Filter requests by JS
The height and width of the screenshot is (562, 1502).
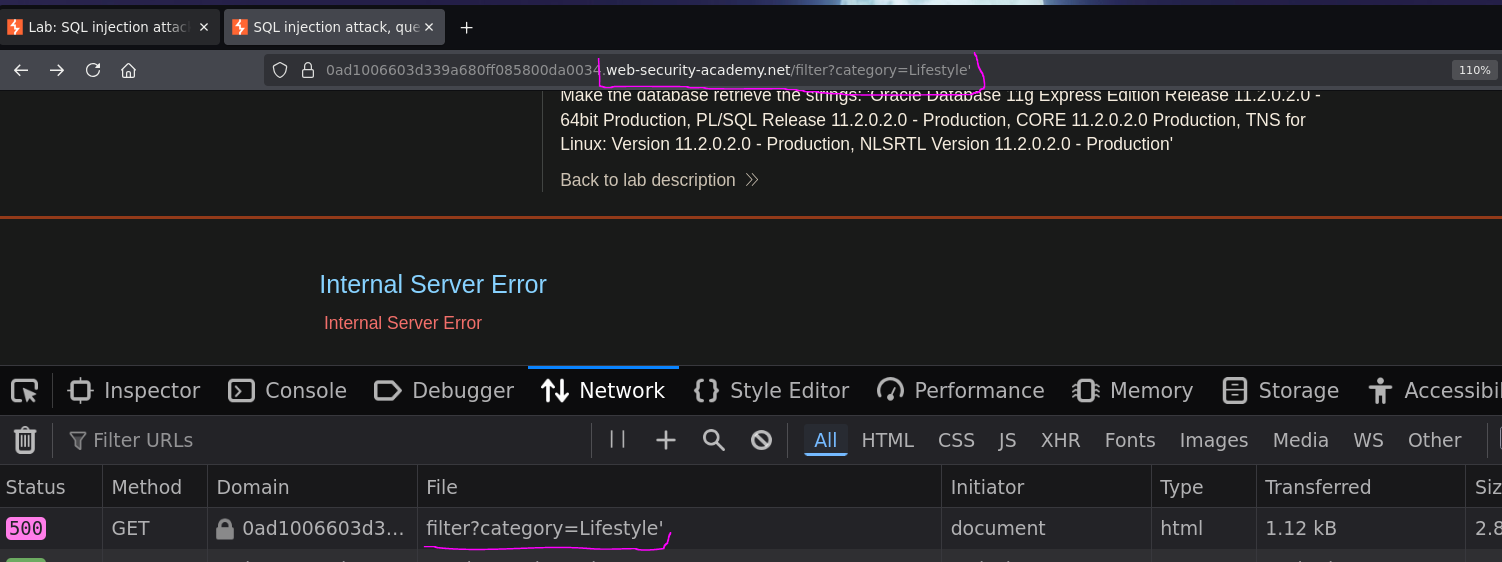tap(1008, 440)
